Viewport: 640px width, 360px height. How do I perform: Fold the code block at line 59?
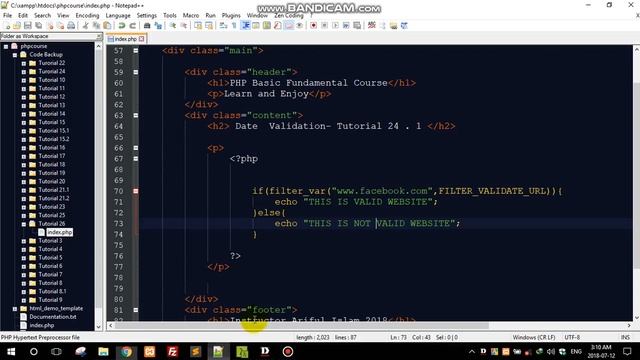pos(136,72)
